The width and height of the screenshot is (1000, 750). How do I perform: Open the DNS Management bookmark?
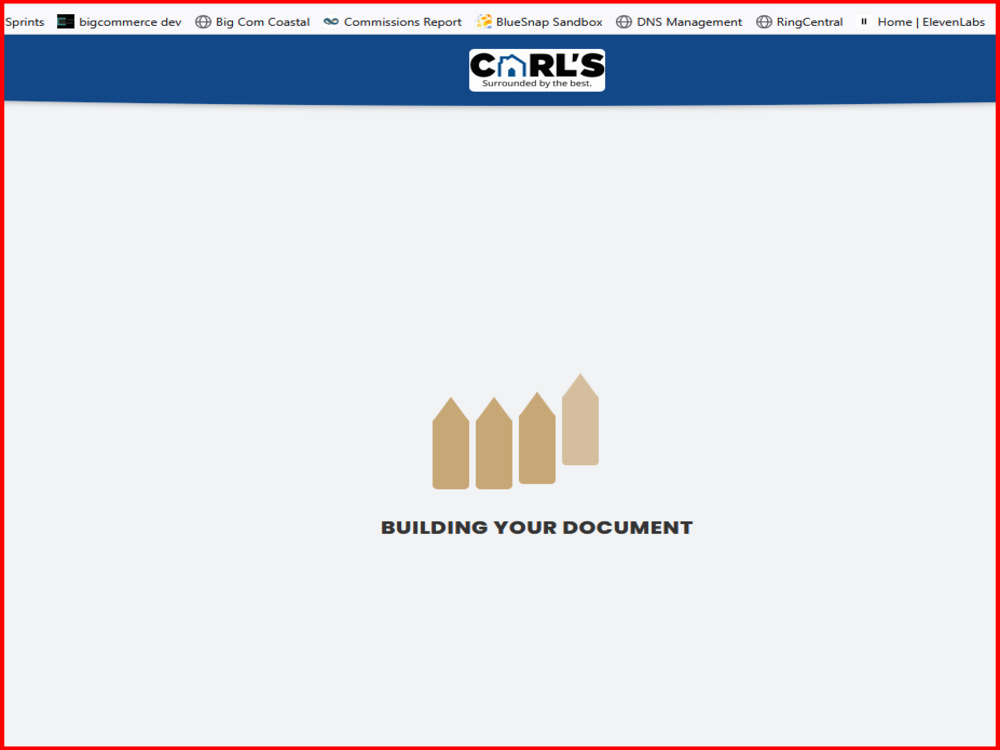click(679, 22)
